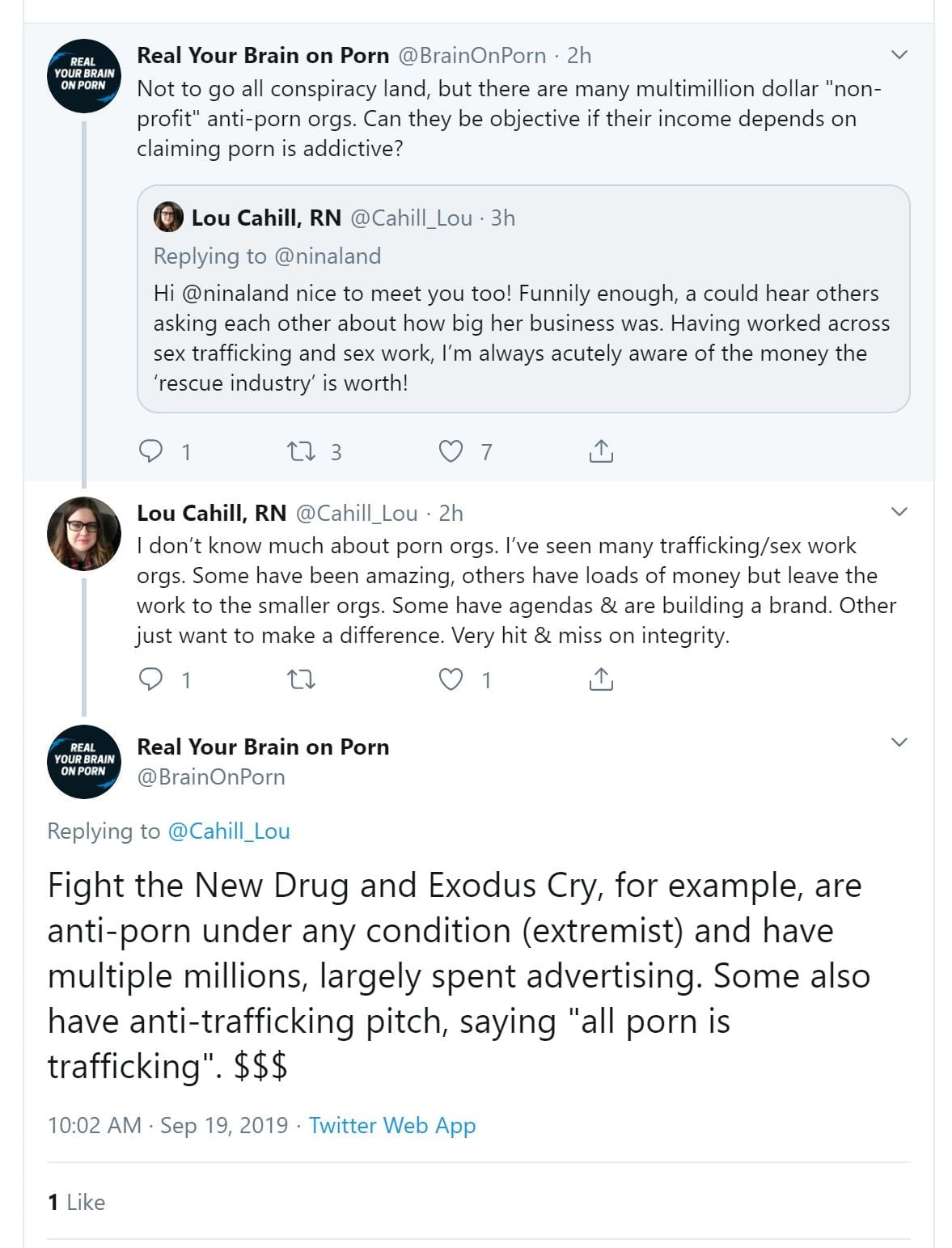The width and height of the screenshot is (952, 1248).
Task: Click the @BrainOnPorn handle on main tweet
Action: click(211, 776)
